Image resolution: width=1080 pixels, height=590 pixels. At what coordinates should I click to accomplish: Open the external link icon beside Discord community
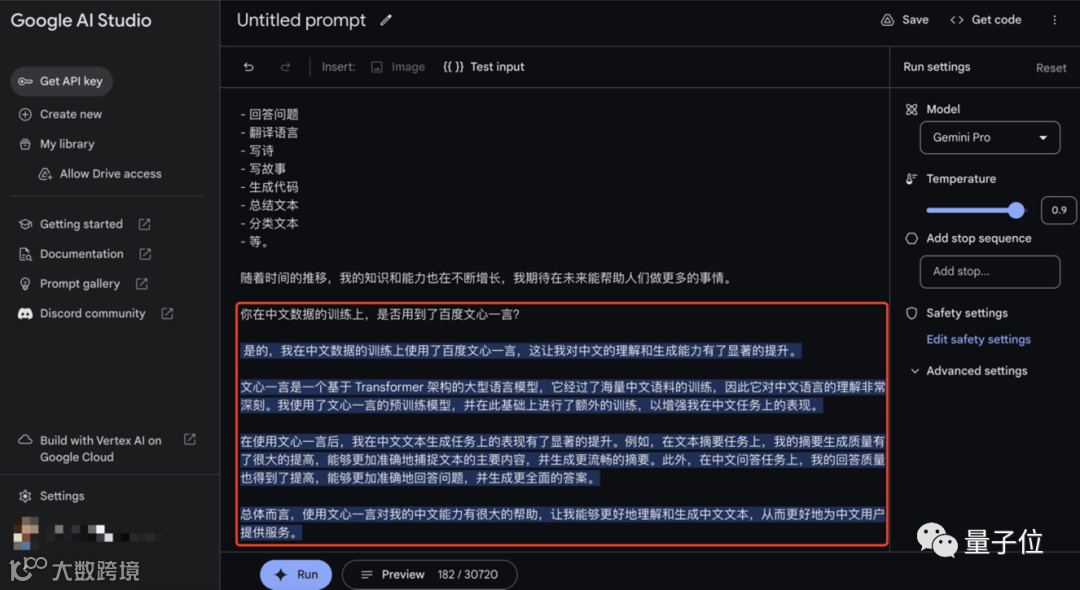[167, 313]
